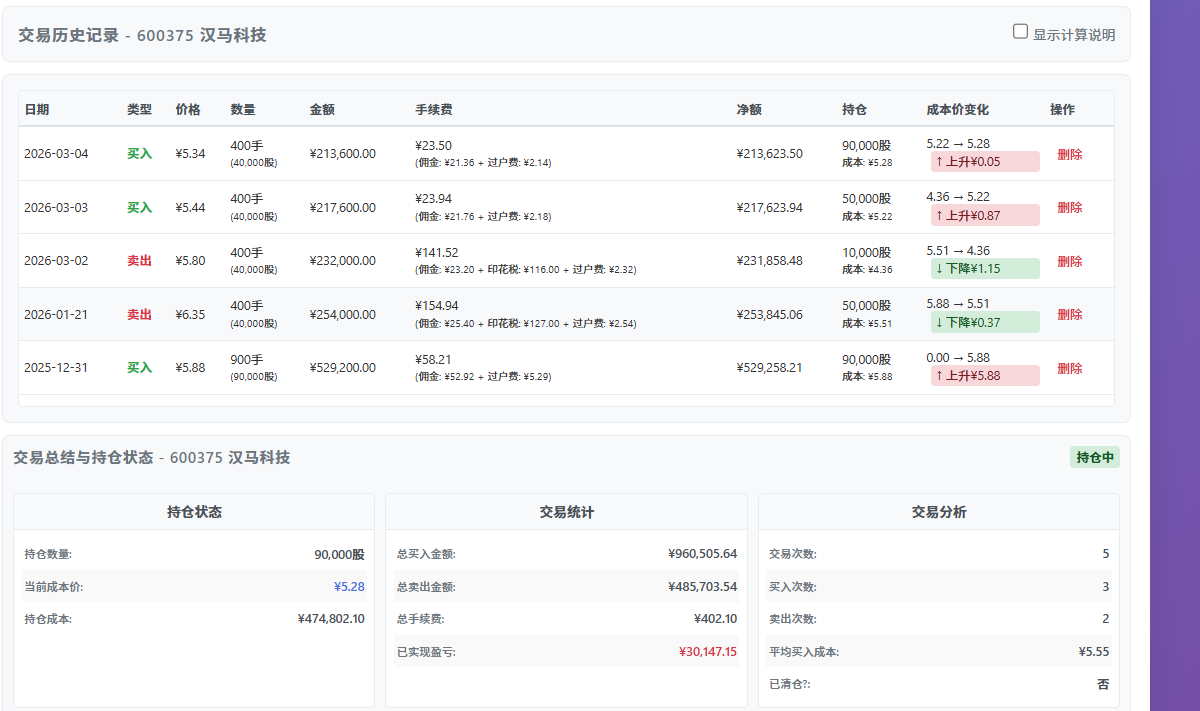Delete the 2026-03-04 buy transaction
This screenshot has height=711, width=1200.
(1069, 154)
